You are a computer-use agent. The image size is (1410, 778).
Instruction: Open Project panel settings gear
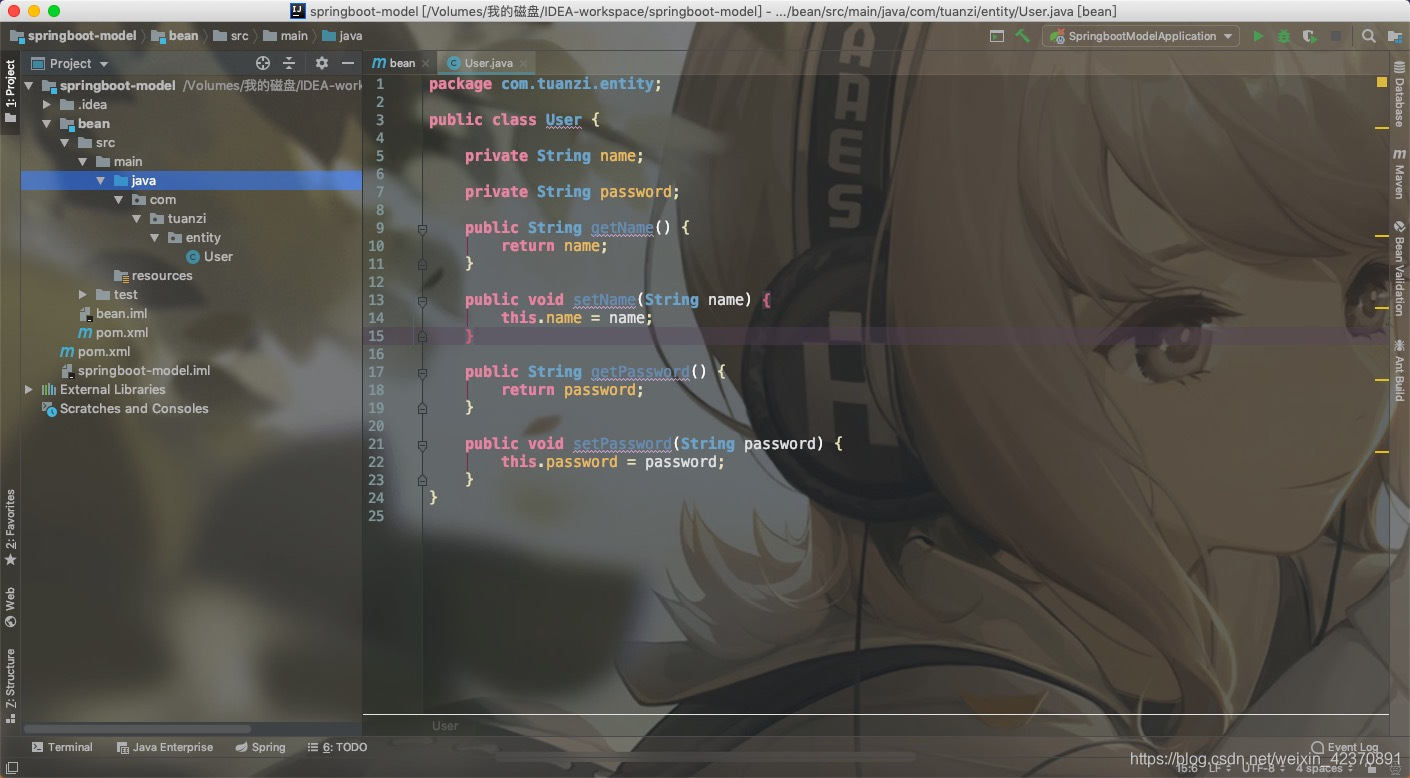pyautogui.click(x=322, y=63)
